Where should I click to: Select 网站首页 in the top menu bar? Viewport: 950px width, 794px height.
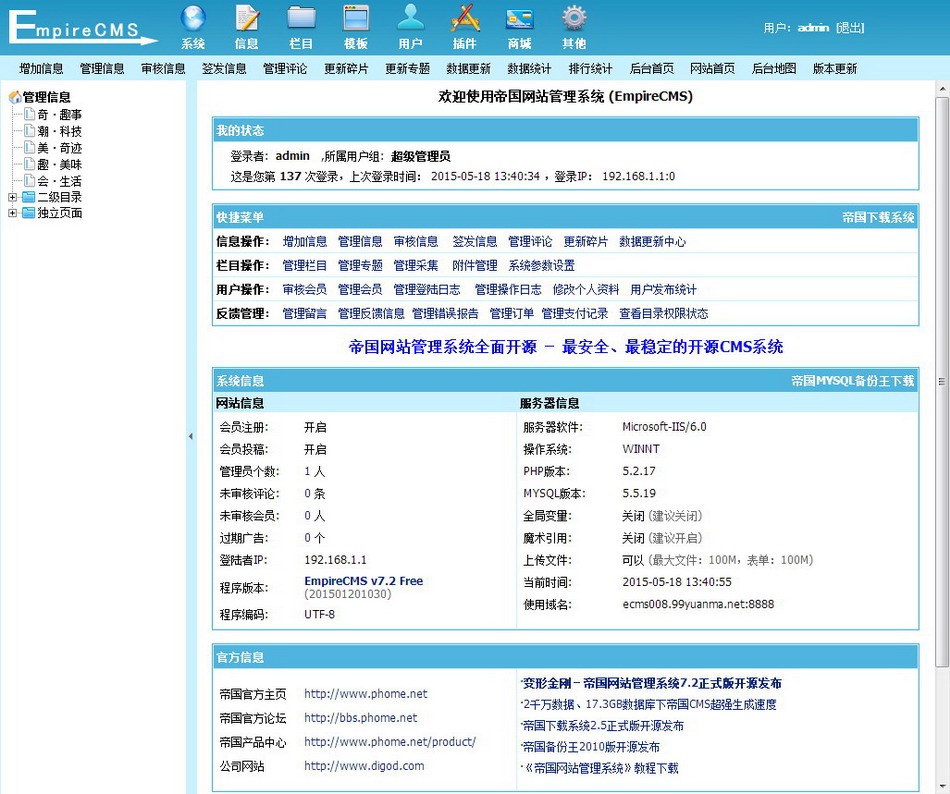(x=712, y=68)
